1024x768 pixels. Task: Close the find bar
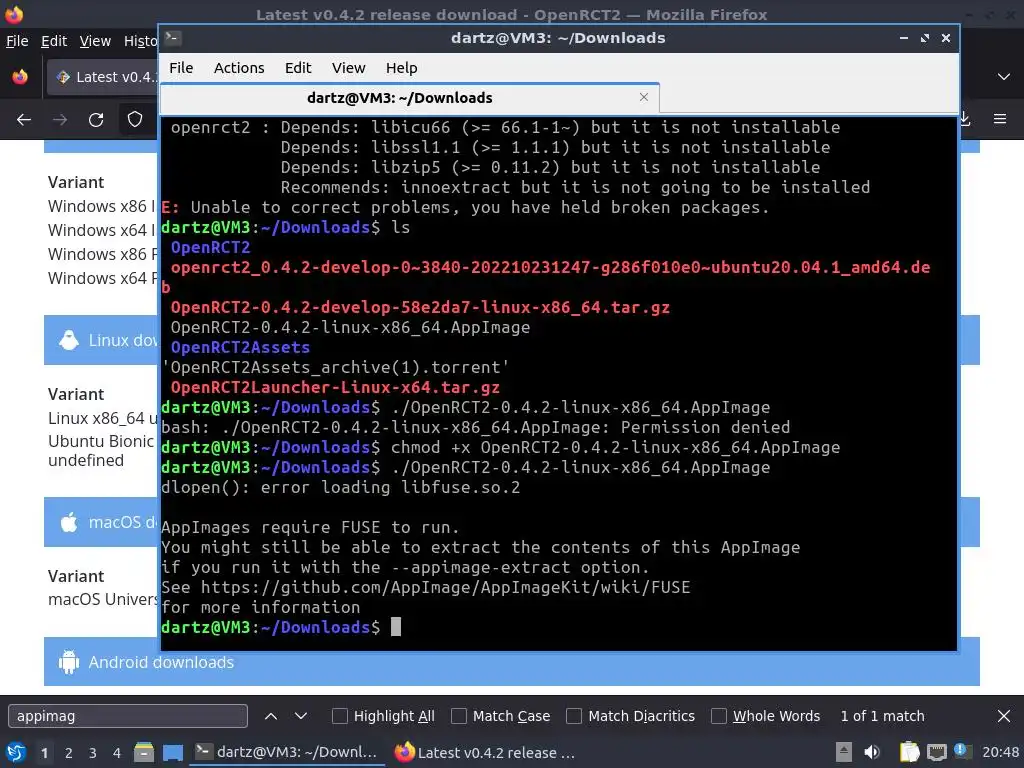pos(1004,716)
